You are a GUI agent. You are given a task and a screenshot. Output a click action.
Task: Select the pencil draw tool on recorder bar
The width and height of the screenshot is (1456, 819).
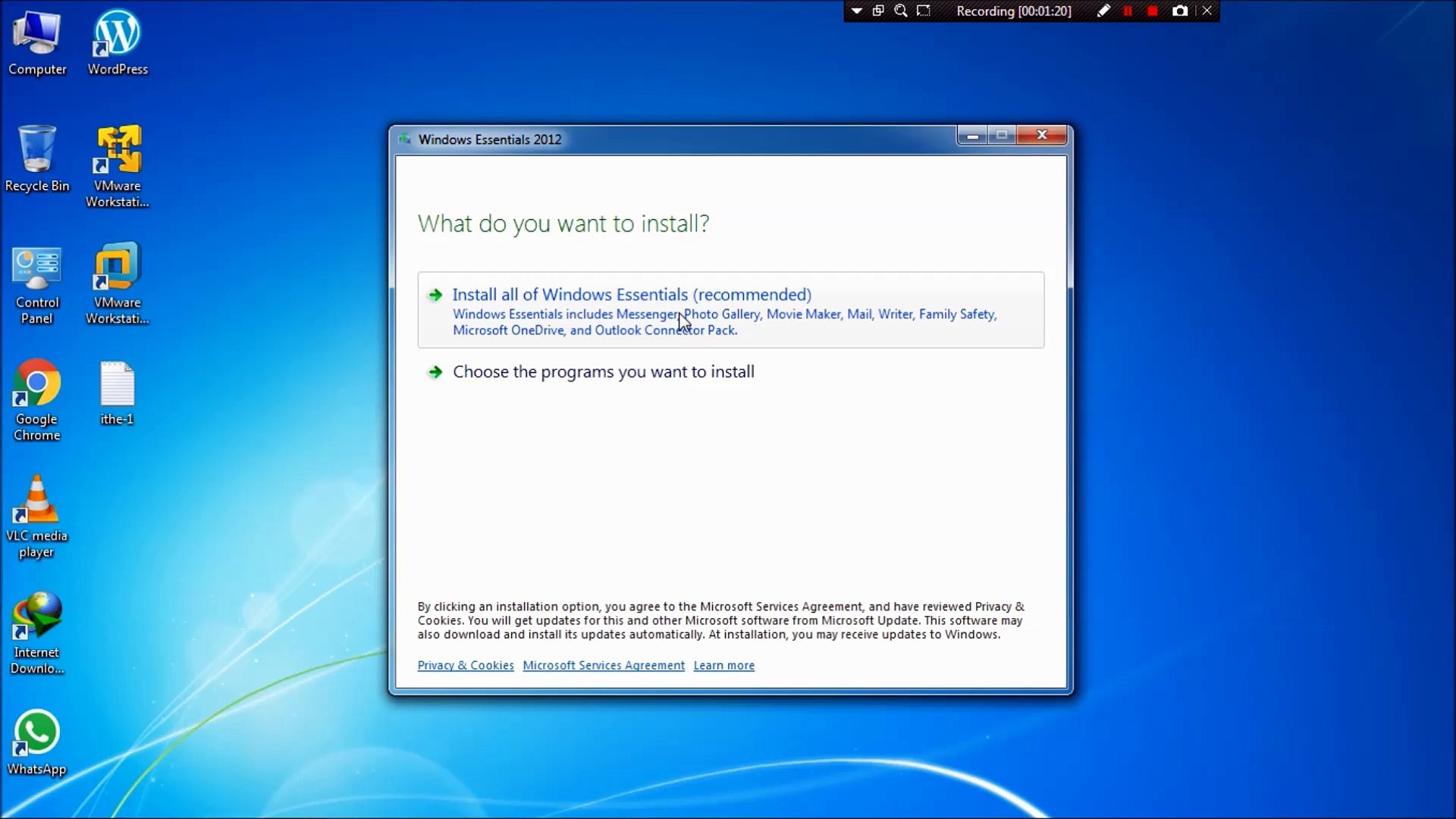pyautogui.click(x=1103, y=11)
